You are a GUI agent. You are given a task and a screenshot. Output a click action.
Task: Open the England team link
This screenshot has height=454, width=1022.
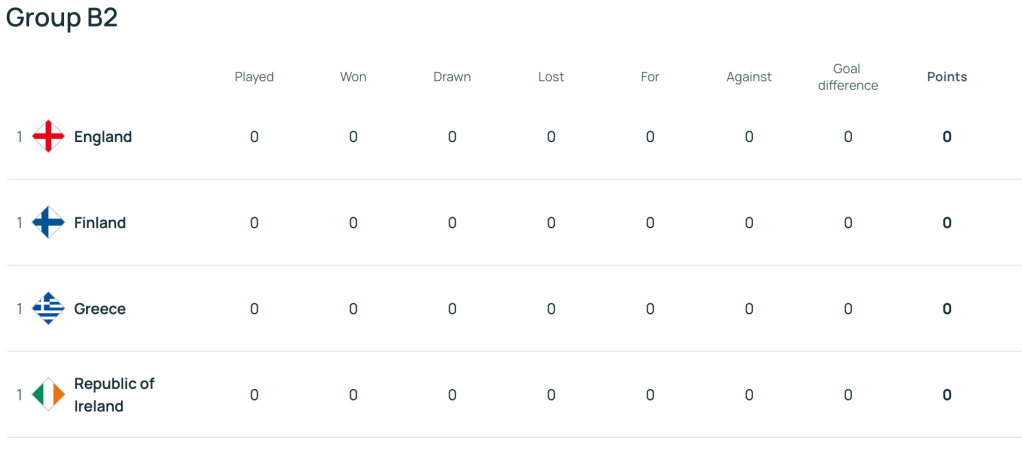(103, 137)
